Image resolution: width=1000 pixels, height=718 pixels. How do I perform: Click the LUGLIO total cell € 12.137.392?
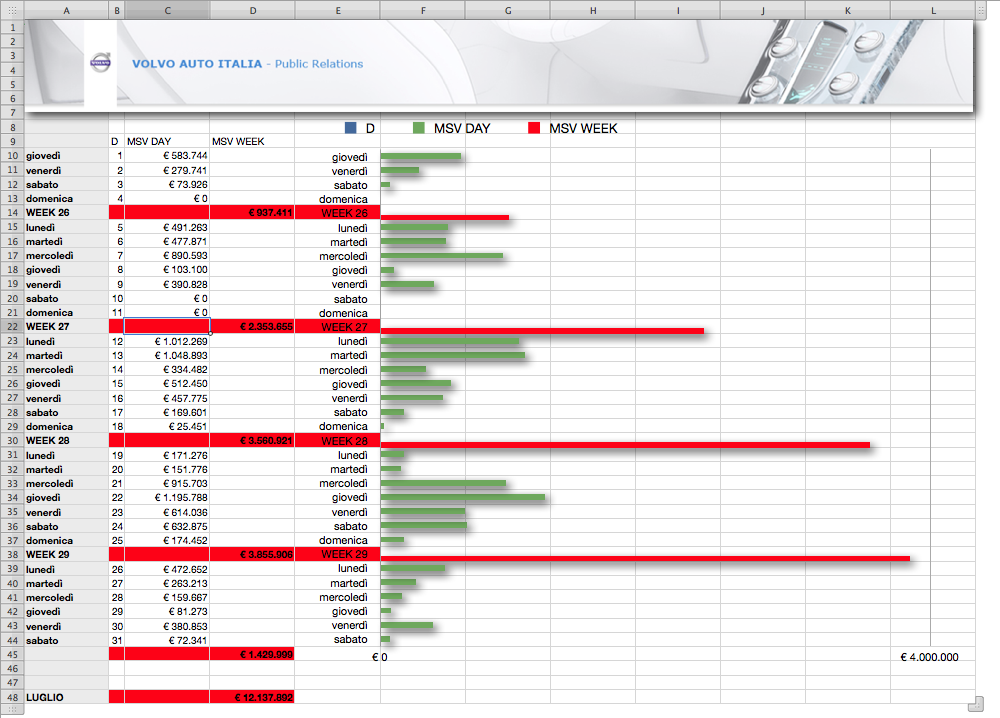click(252, 697)
